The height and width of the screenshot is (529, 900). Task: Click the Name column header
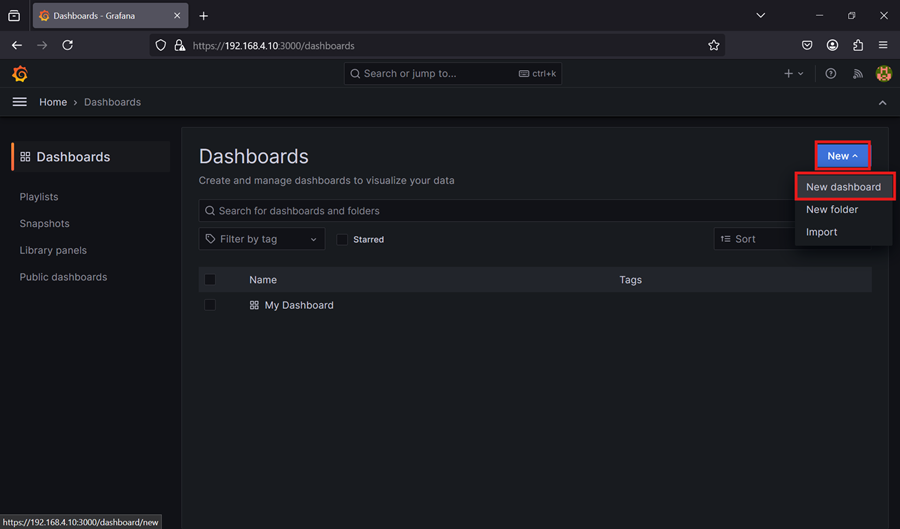click(x=263, y=280)
